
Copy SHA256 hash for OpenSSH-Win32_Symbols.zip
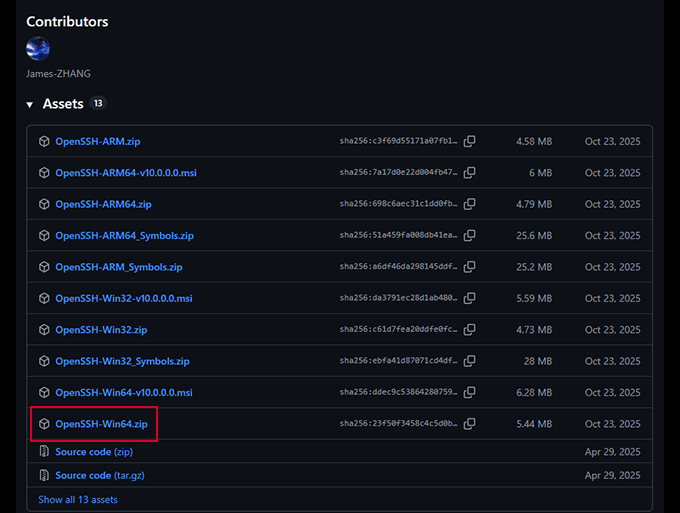pos(469,361)
